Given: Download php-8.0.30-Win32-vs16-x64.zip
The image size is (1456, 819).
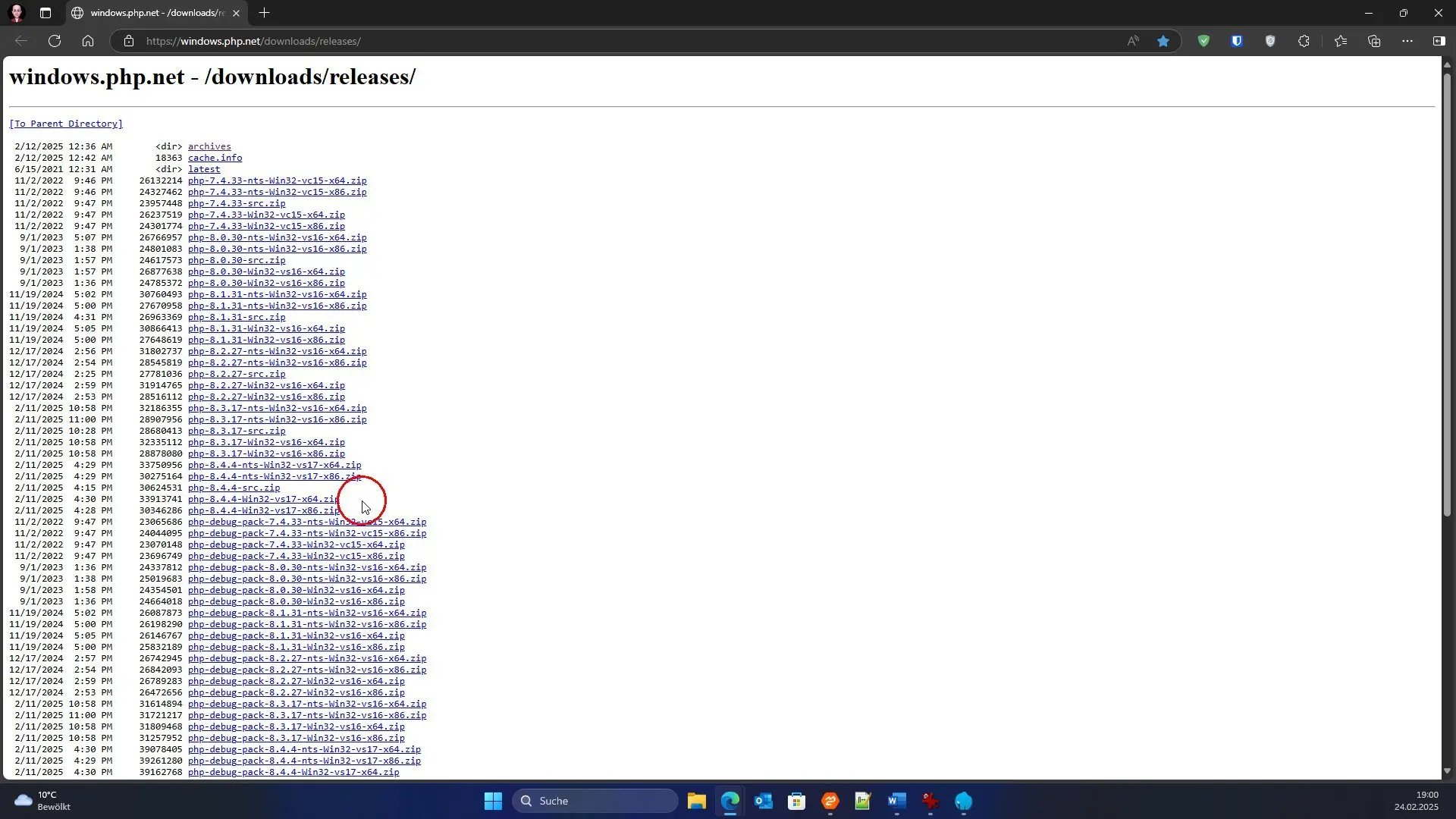Looking at the screenshot, I should tap(266, 271).
